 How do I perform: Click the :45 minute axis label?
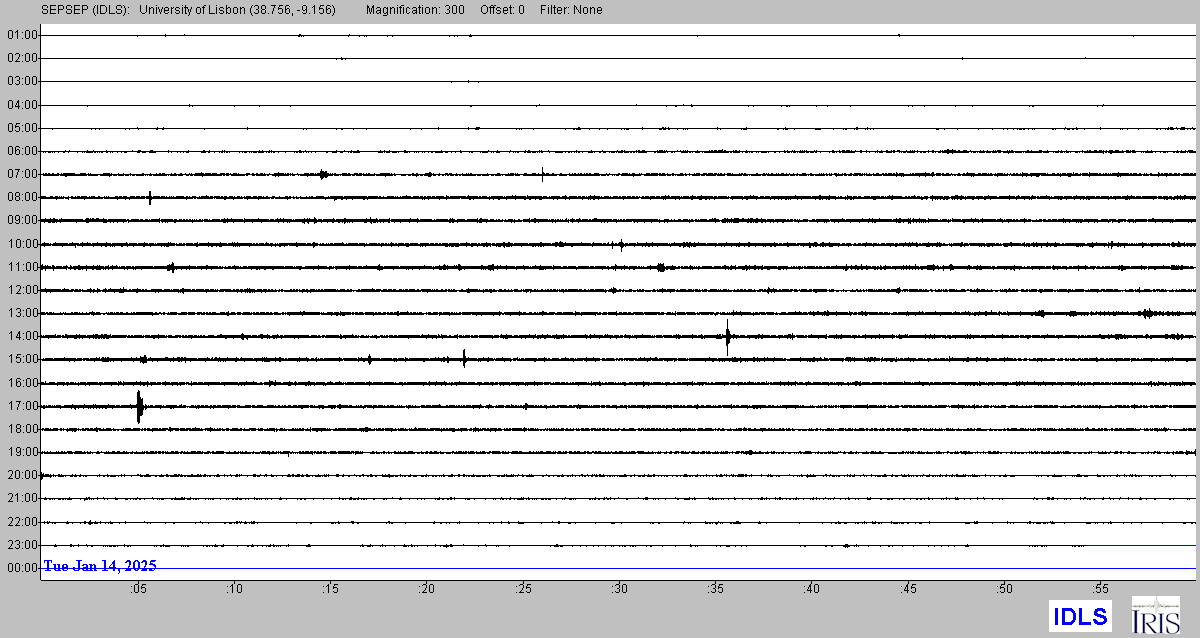point(908,589)
